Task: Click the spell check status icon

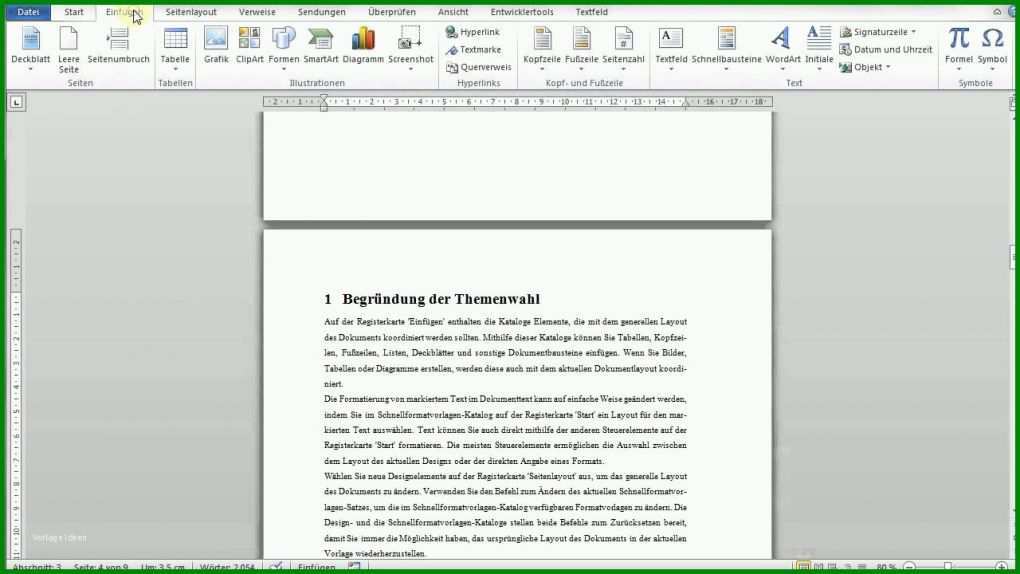Action: [276, 567]
